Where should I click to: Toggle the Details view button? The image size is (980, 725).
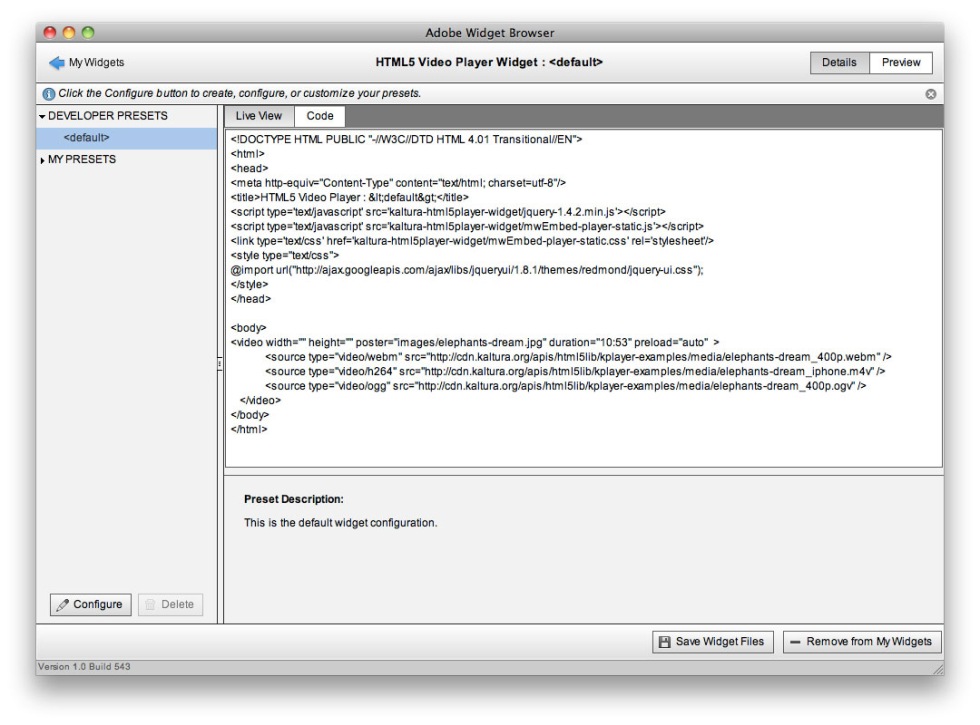coord(839,62)
